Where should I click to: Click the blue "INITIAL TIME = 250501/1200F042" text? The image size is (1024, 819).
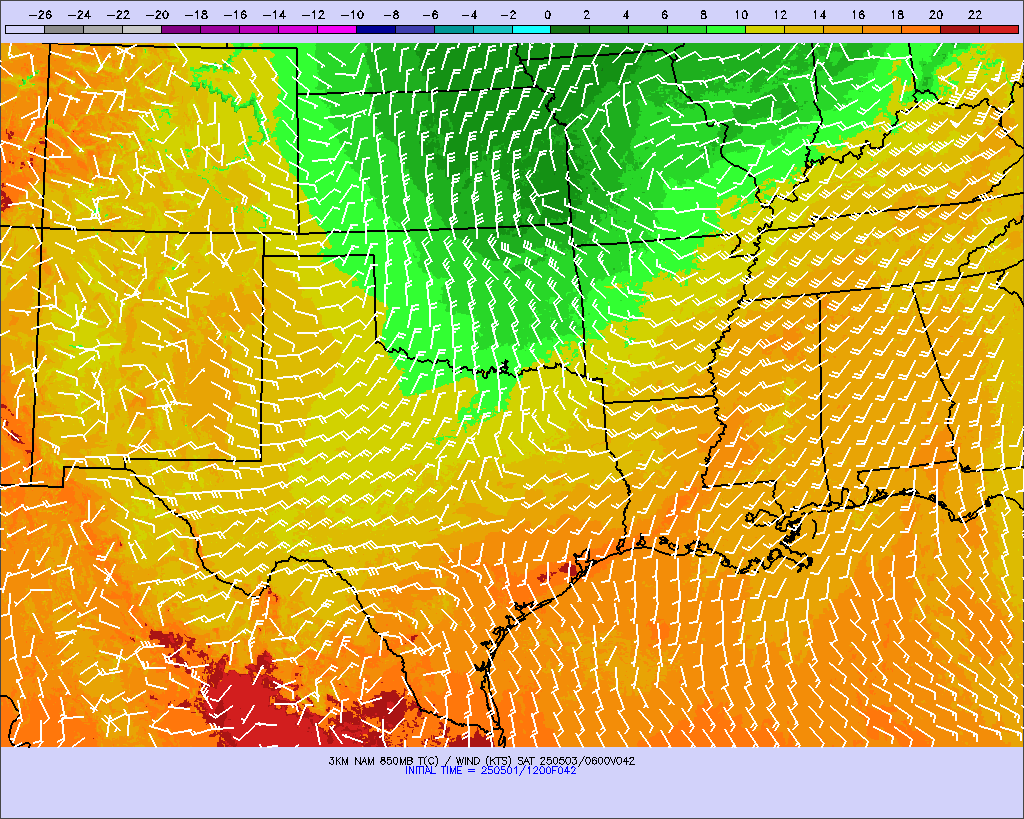click(x=490, y=771)
